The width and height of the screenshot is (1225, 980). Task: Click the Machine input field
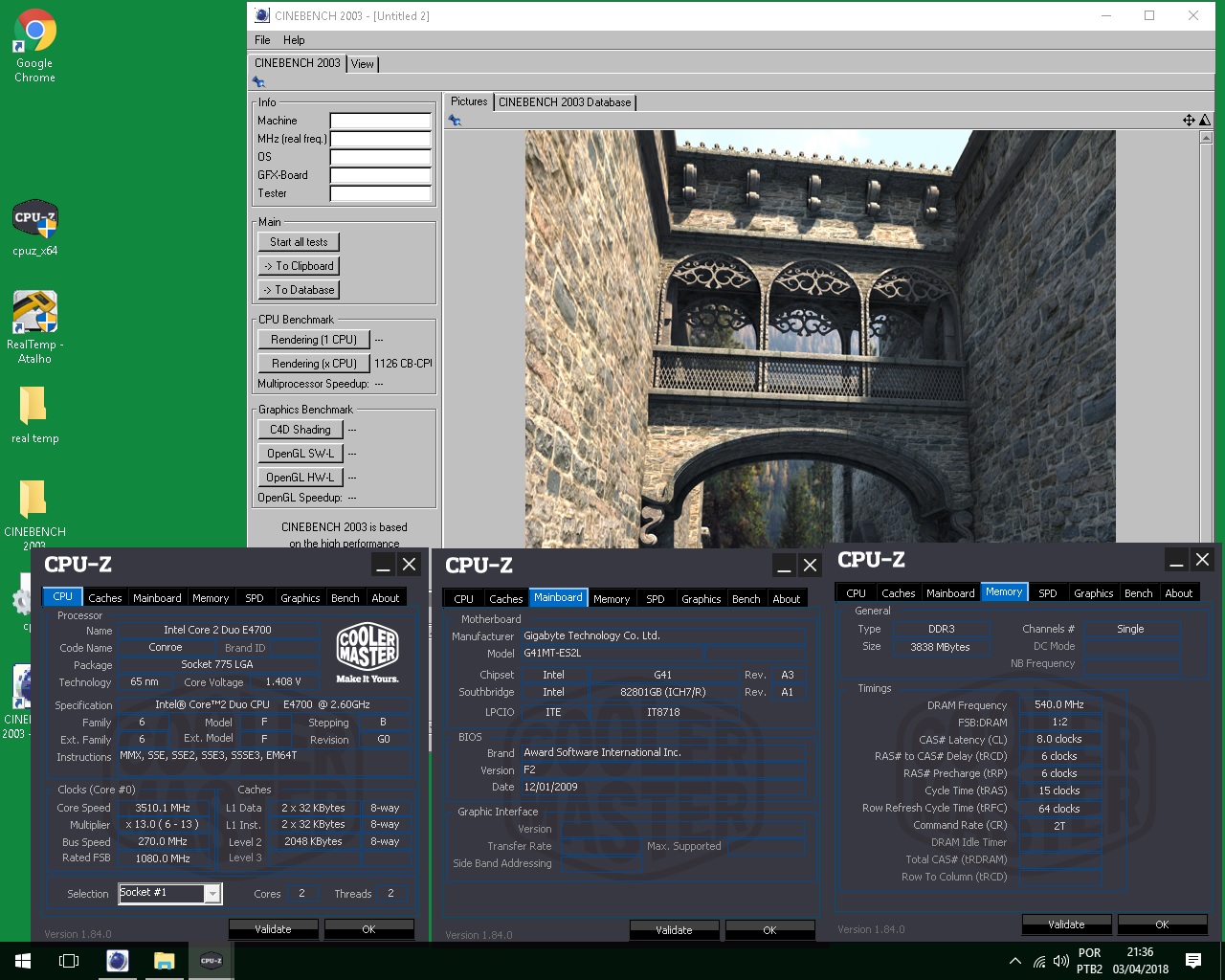pyautogui.click(x=380, y=121)
